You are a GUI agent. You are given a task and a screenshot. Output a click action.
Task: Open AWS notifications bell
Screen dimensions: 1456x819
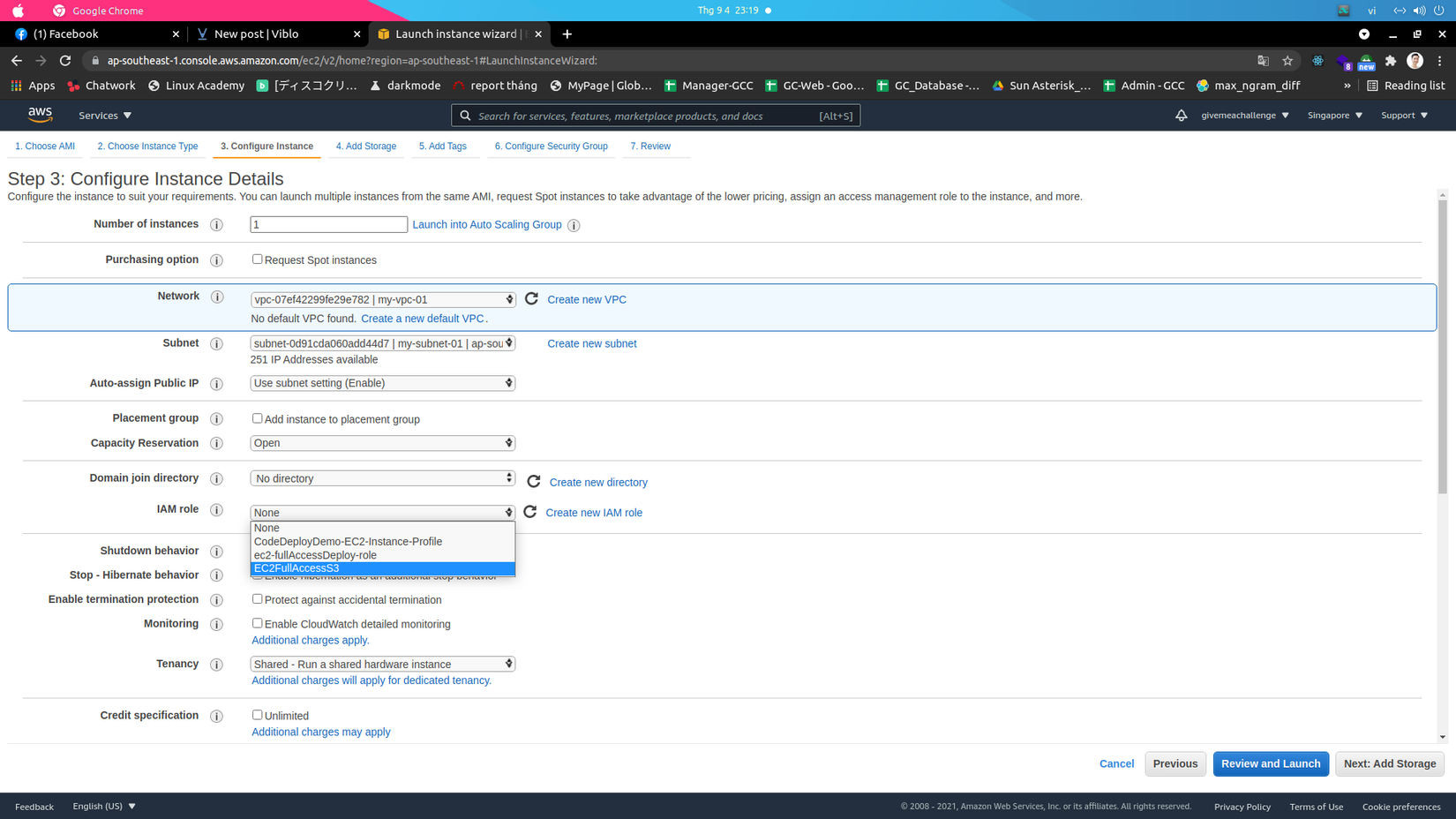1181,116
